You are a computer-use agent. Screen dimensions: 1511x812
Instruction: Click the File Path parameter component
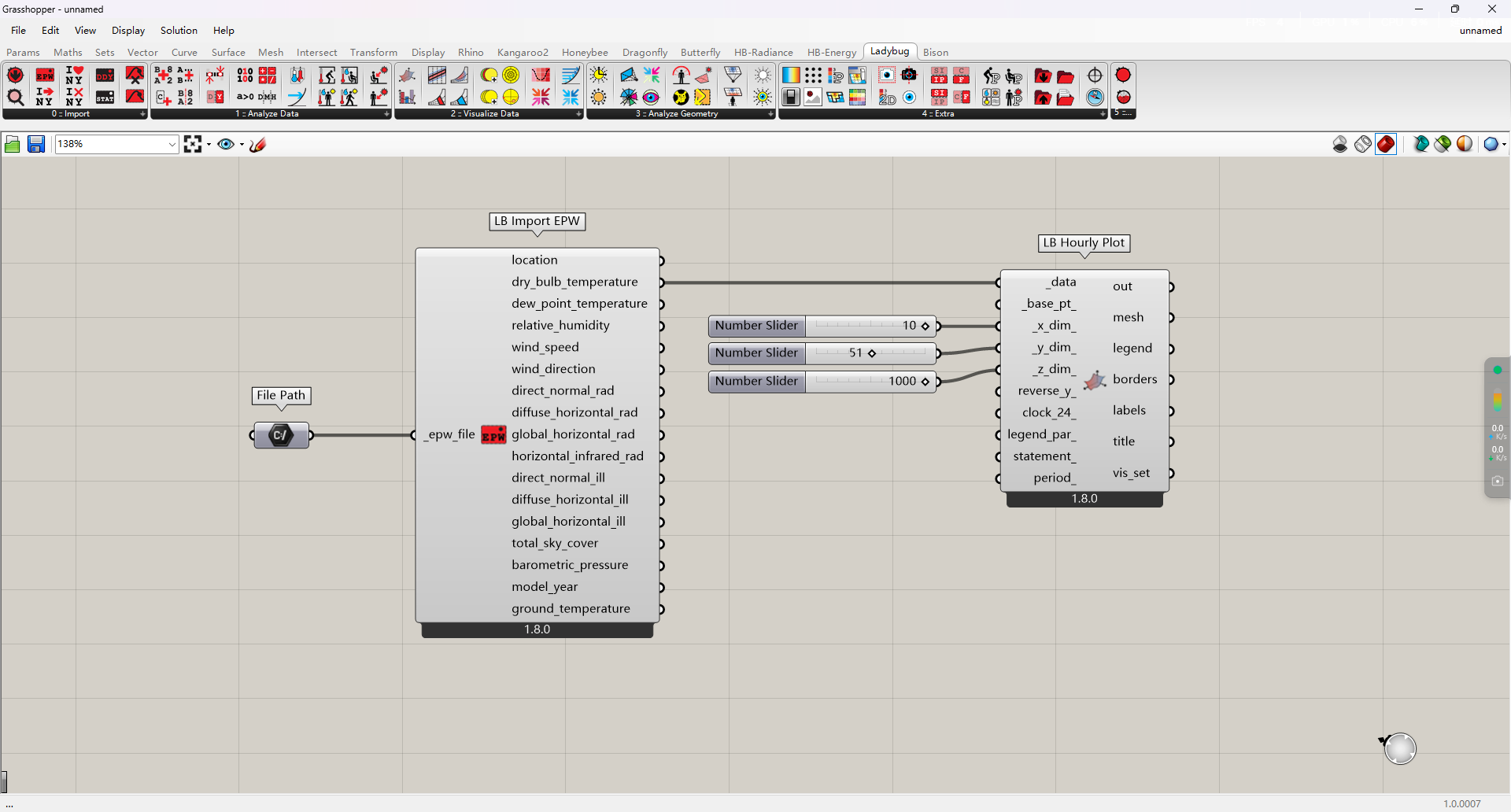click(281, 435)
